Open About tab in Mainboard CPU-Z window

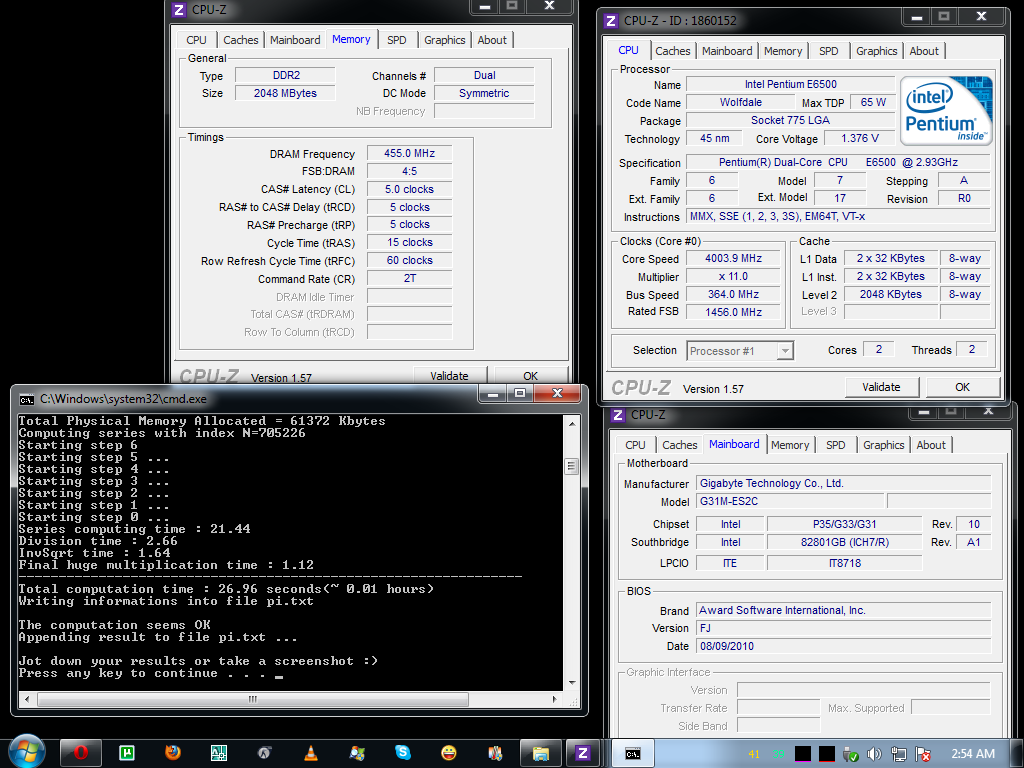(x=931, y=445)
